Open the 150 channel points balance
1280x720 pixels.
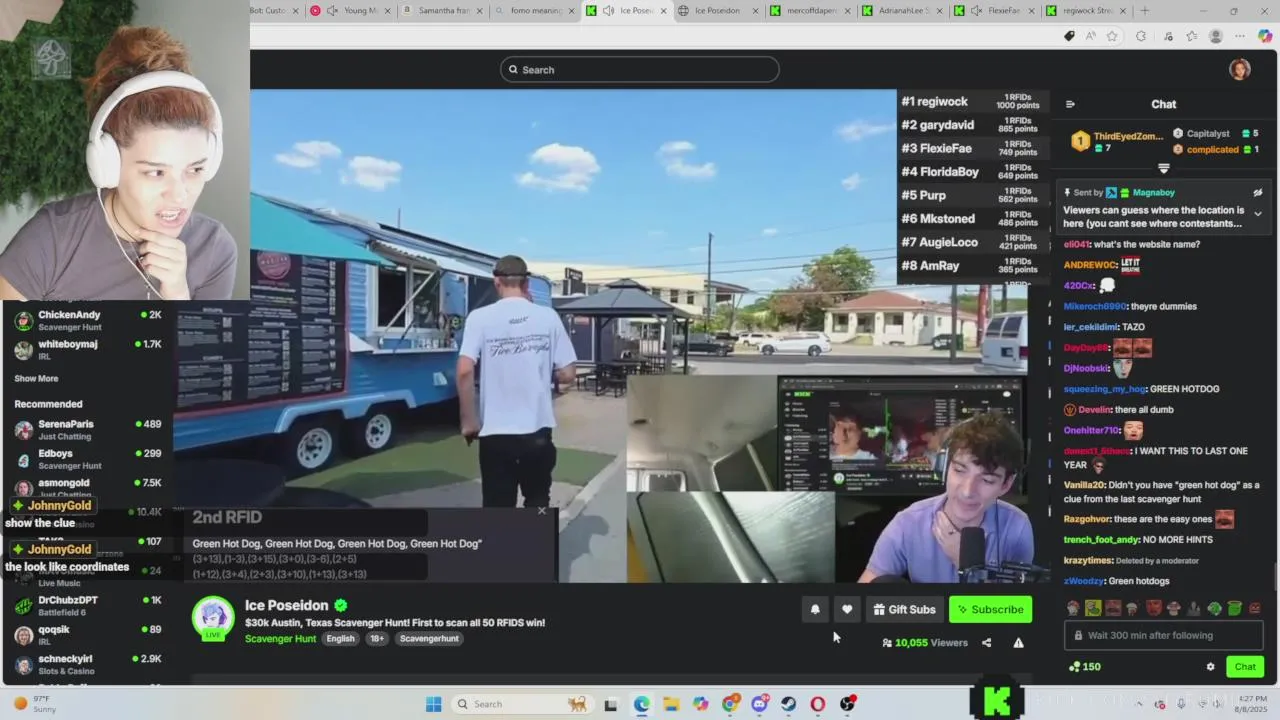pyautogui.click(x=1085, y=667)
